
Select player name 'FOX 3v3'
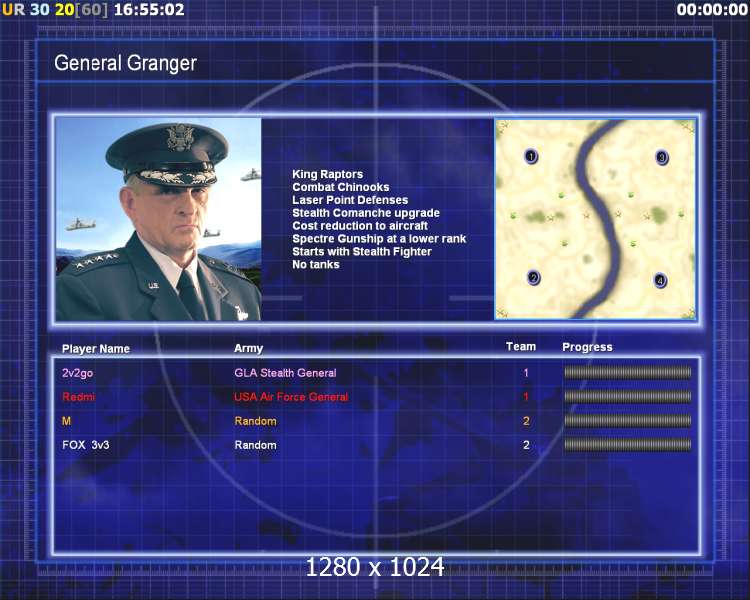click(x=86, y=445)
